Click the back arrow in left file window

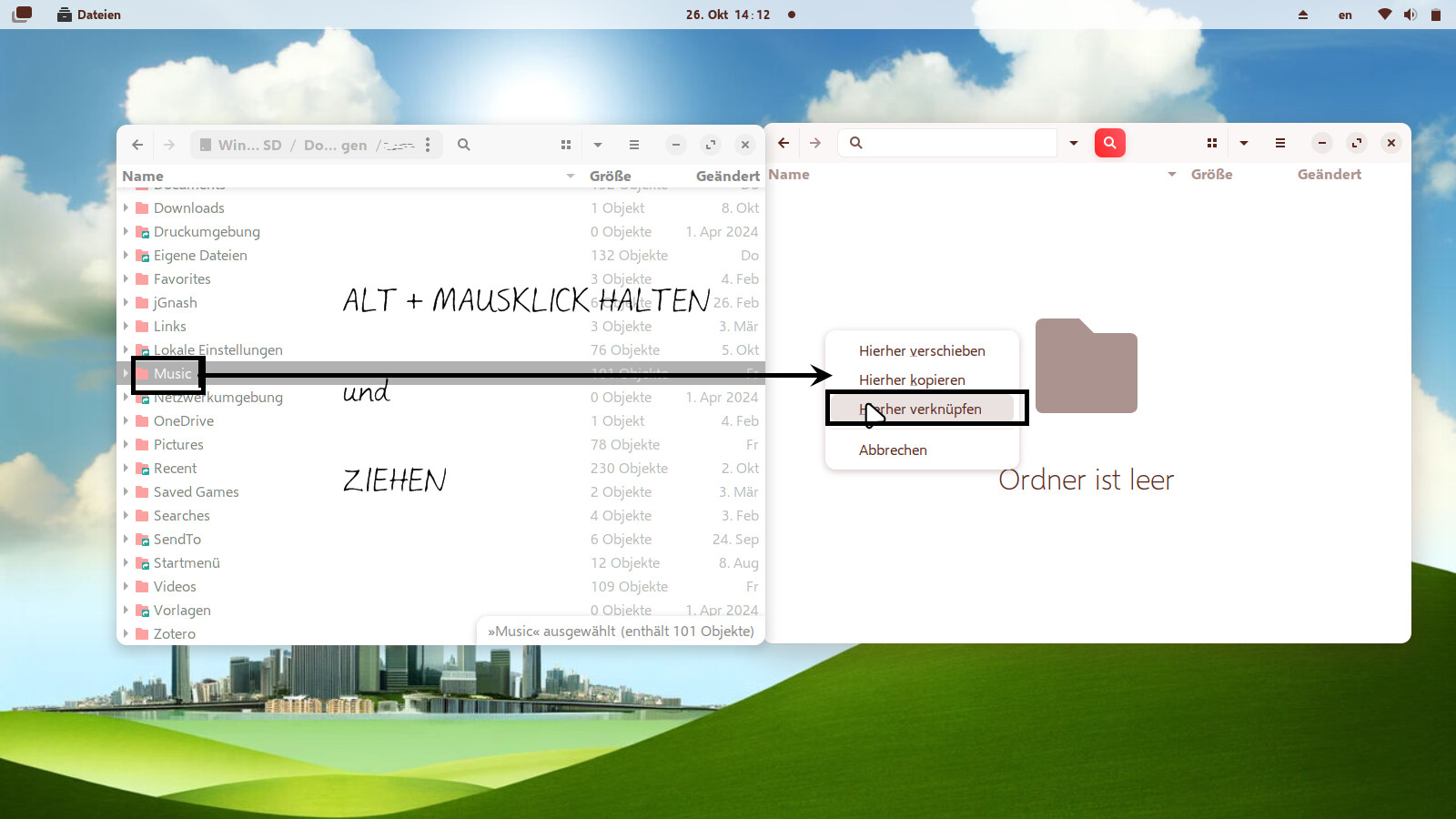tap(137, 145)
